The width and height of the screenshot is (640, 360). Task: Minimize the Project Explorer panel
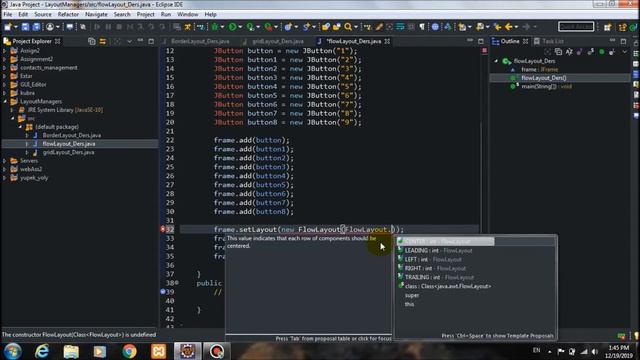click(x=140, y=41)
